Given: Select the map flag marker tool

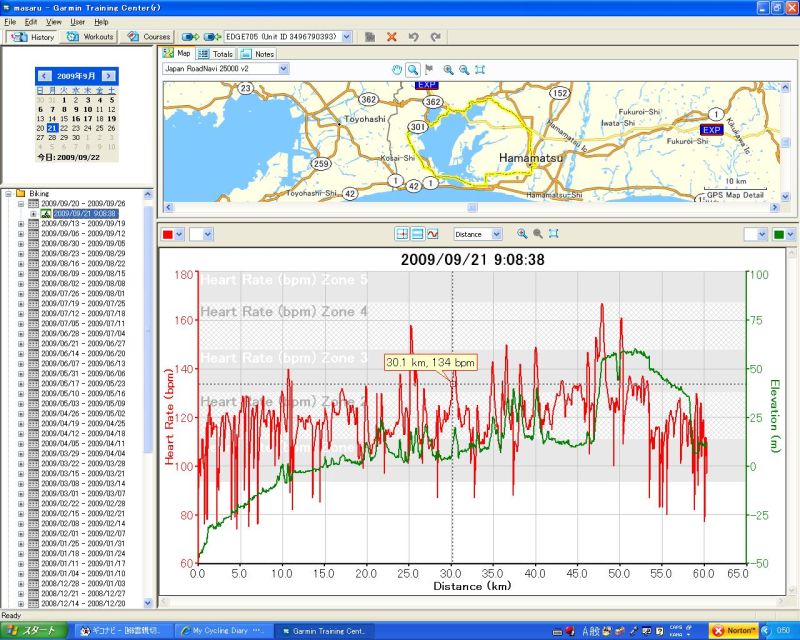Looking at the screenshot, I should point(429,69).
